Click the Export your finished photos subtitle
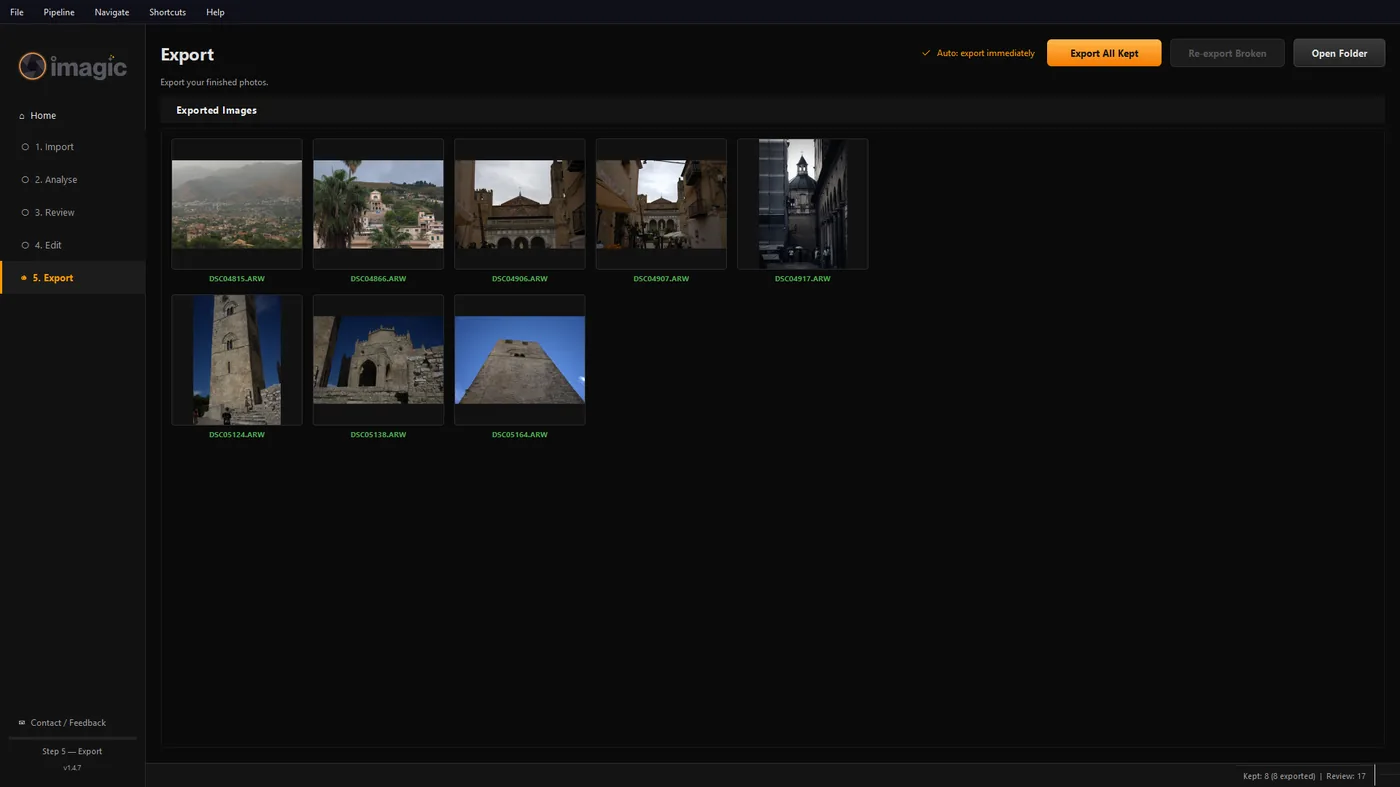Image resolution: width=1400 pixels, height=787 pixels. 214,82
